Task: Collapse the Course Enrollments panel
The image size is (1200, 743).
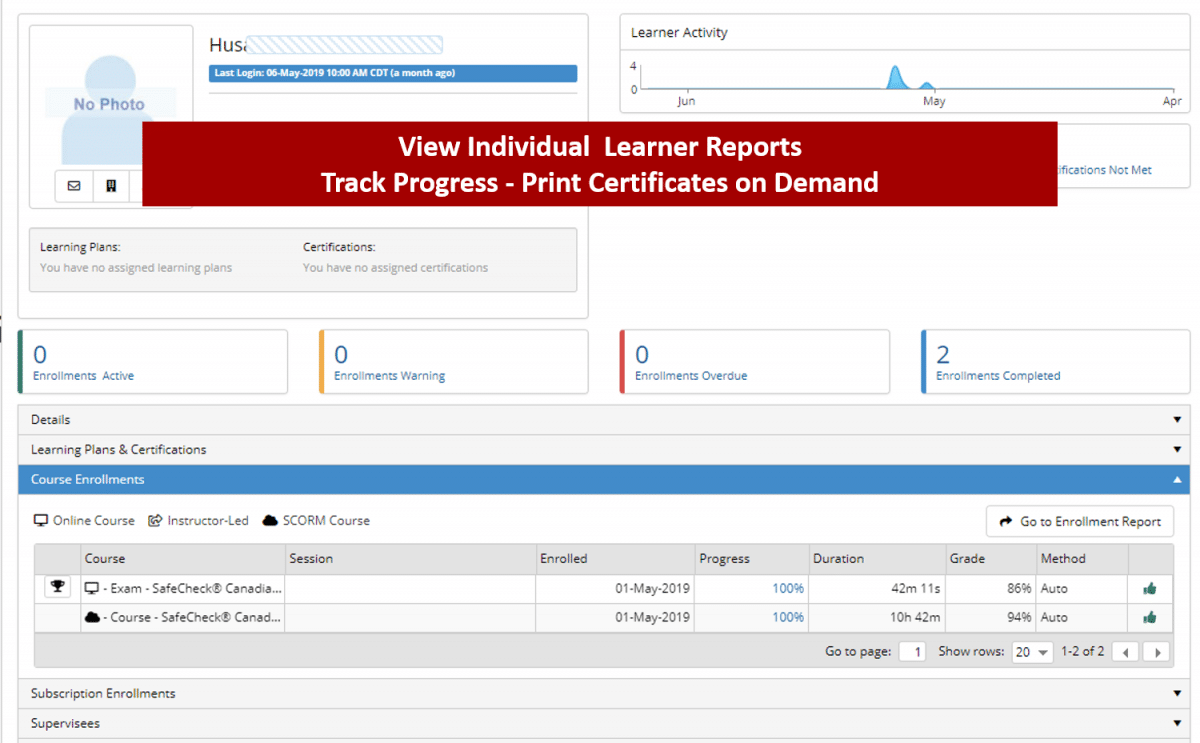Action: 600,479
